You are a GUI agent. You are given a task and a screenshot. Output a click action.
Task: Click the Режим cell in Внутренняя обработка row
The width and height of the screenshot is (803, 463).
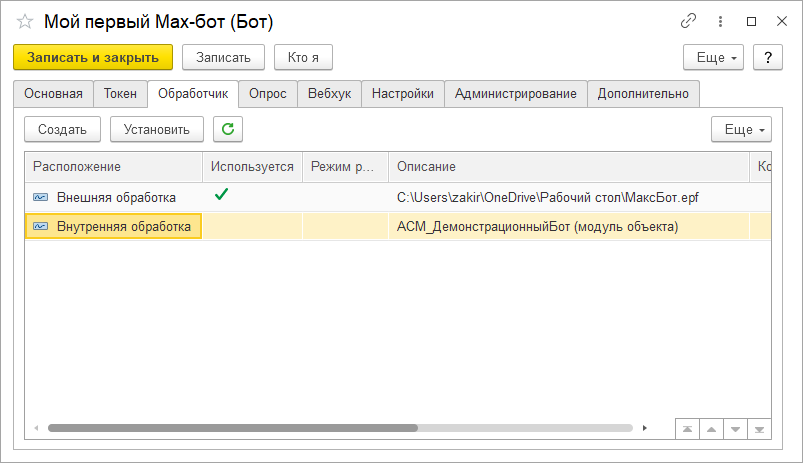[346, 226]
